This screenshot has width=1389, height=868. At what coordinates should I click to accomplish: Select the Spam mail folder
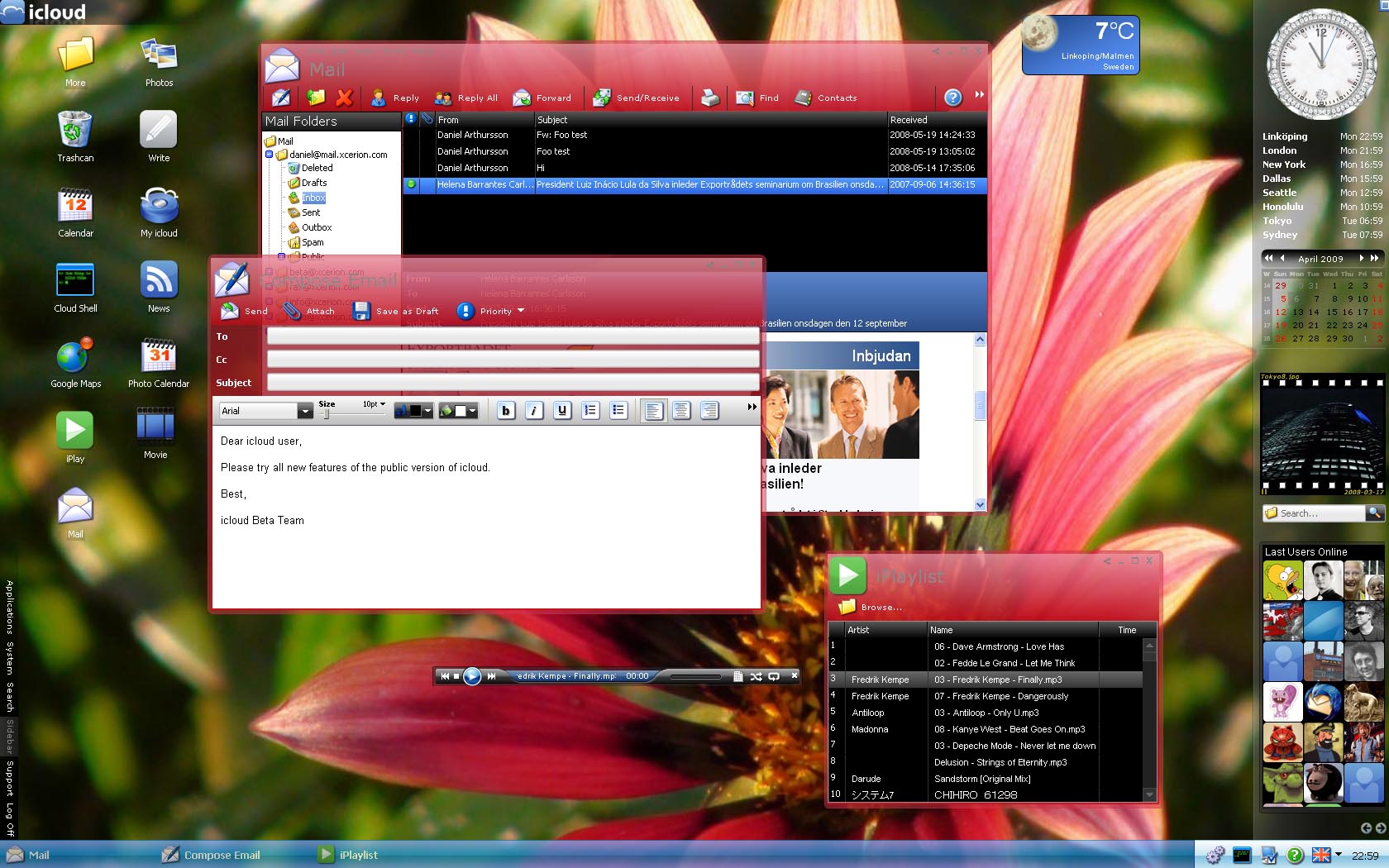pyautogui.click(x=306, y=242)
